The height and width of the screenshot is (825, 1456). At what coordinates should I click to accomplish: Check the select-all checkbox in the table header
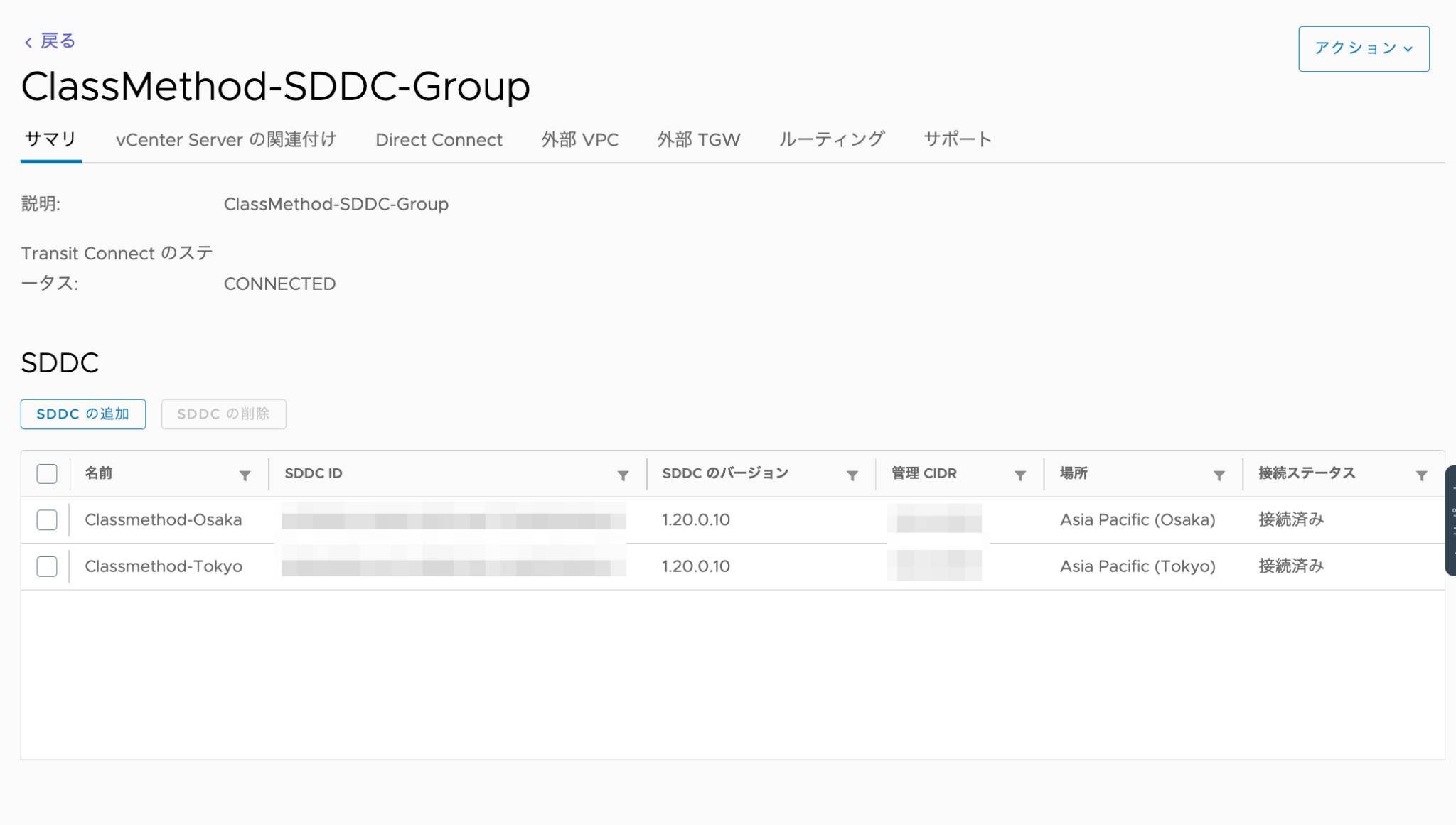(x=46, y=473)
